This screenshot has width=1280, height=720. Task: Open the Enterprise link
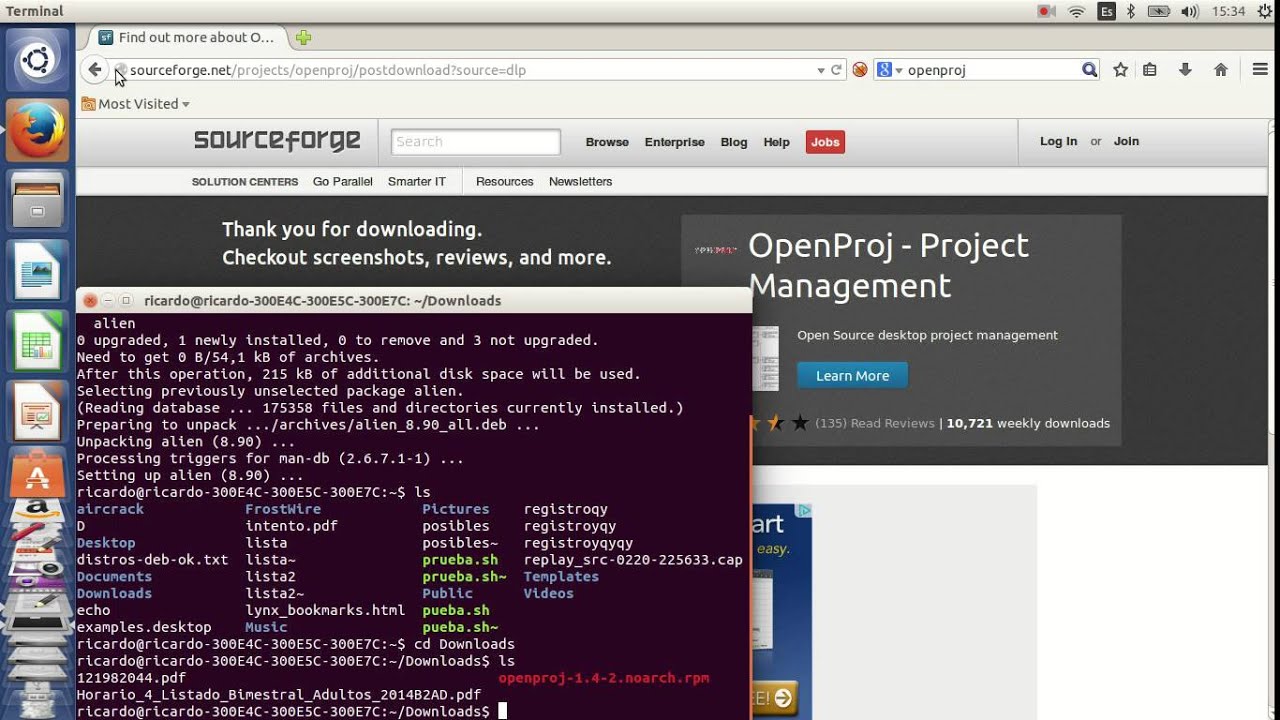pos(674,142)
